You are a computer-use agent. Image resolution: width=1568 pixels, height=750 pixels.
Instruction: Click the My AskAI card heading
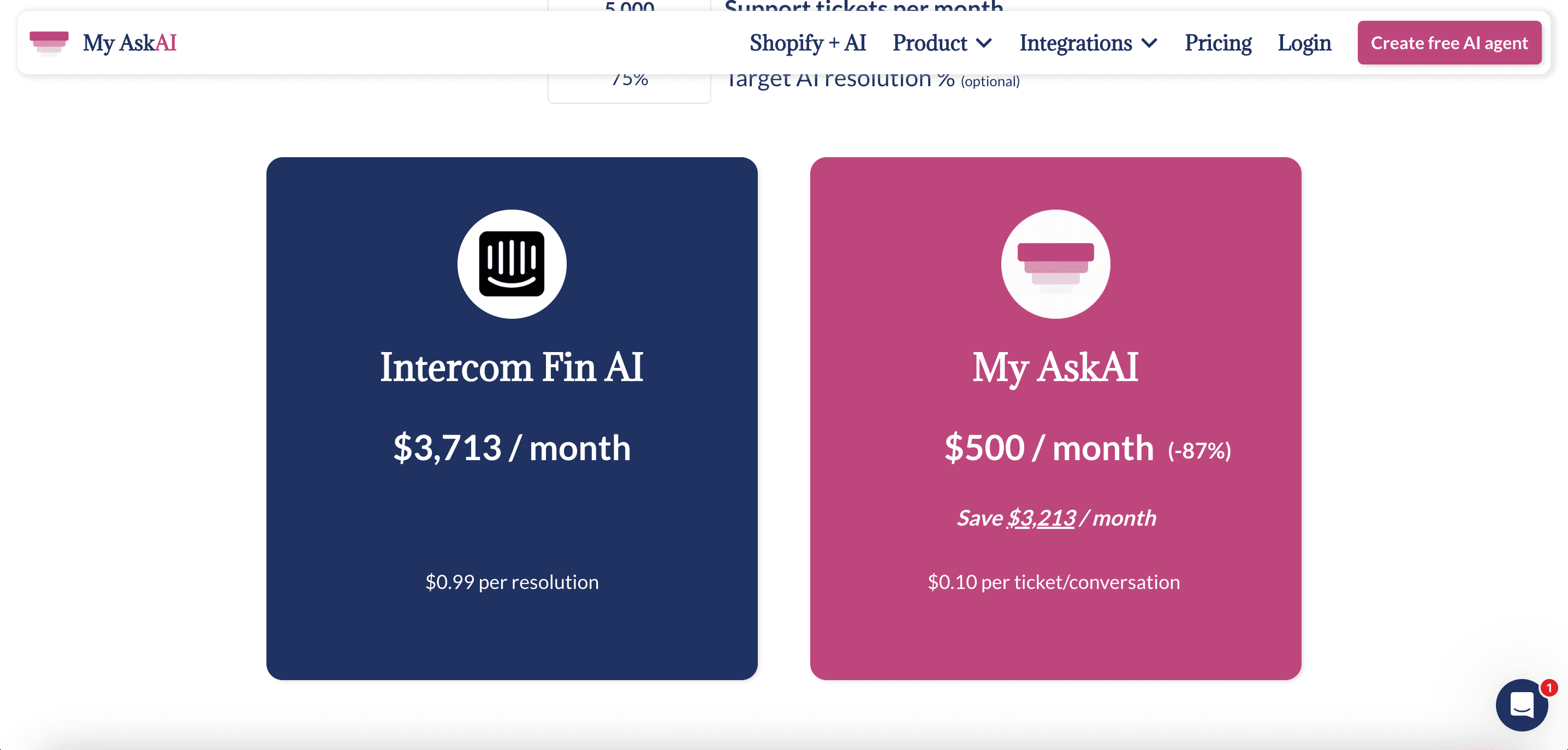tap(1055, 367)
